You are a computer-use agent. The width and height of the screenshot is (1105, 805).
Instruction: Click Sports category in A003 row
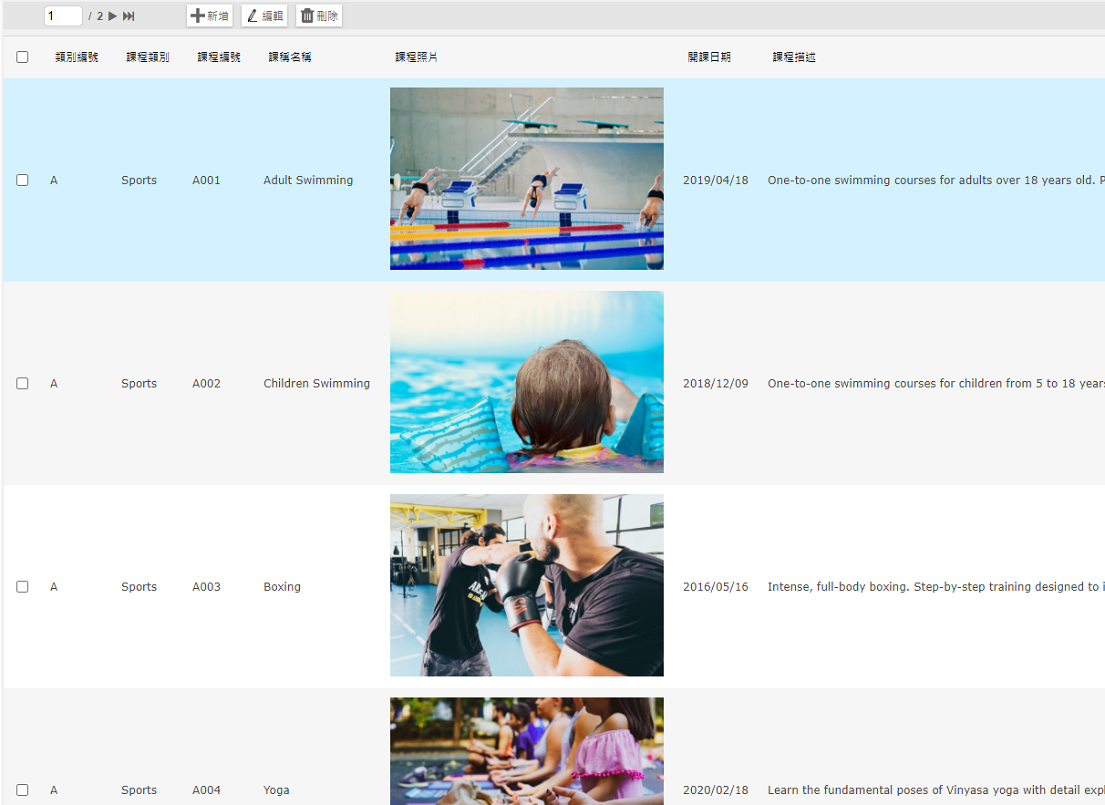pyautogui.click(x=139, y=586)
